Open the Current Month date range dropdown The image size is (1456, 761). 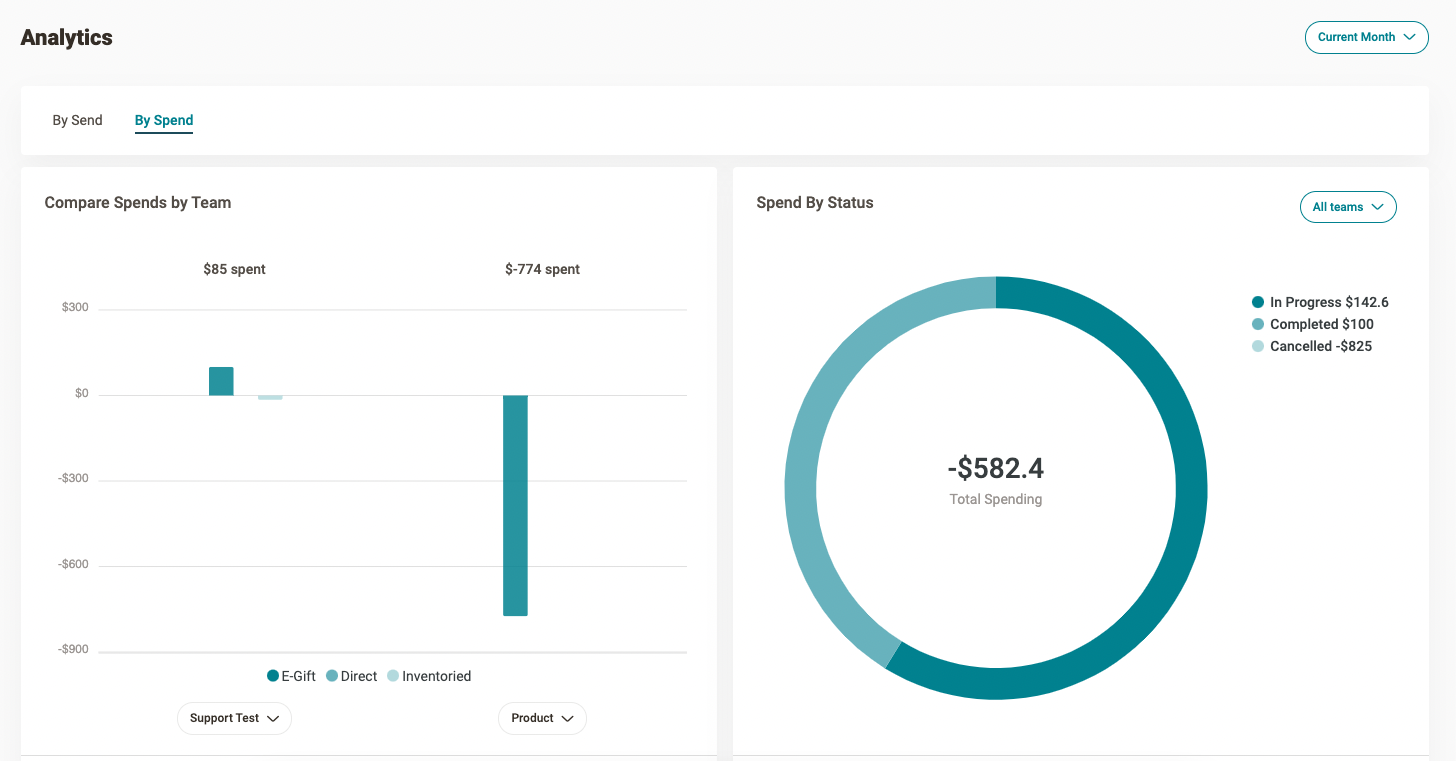(x=1366, y=37)
